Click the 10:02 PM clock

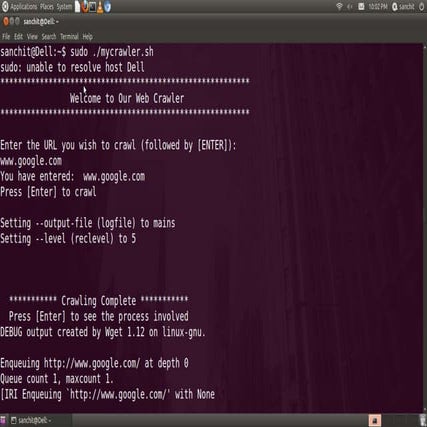[378, 7]
